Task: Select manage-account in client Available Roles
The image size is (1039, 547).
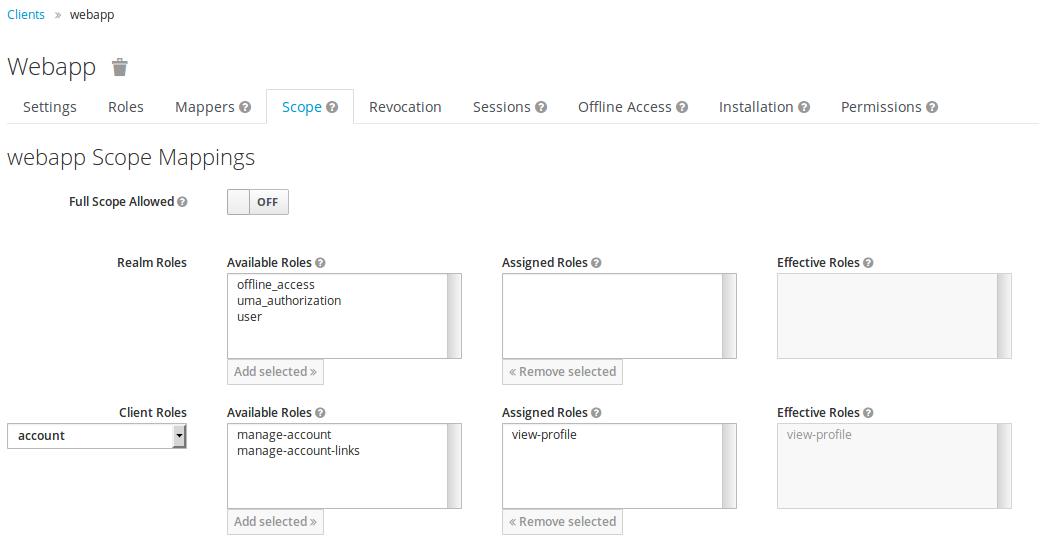Action: tap(284, 434)
